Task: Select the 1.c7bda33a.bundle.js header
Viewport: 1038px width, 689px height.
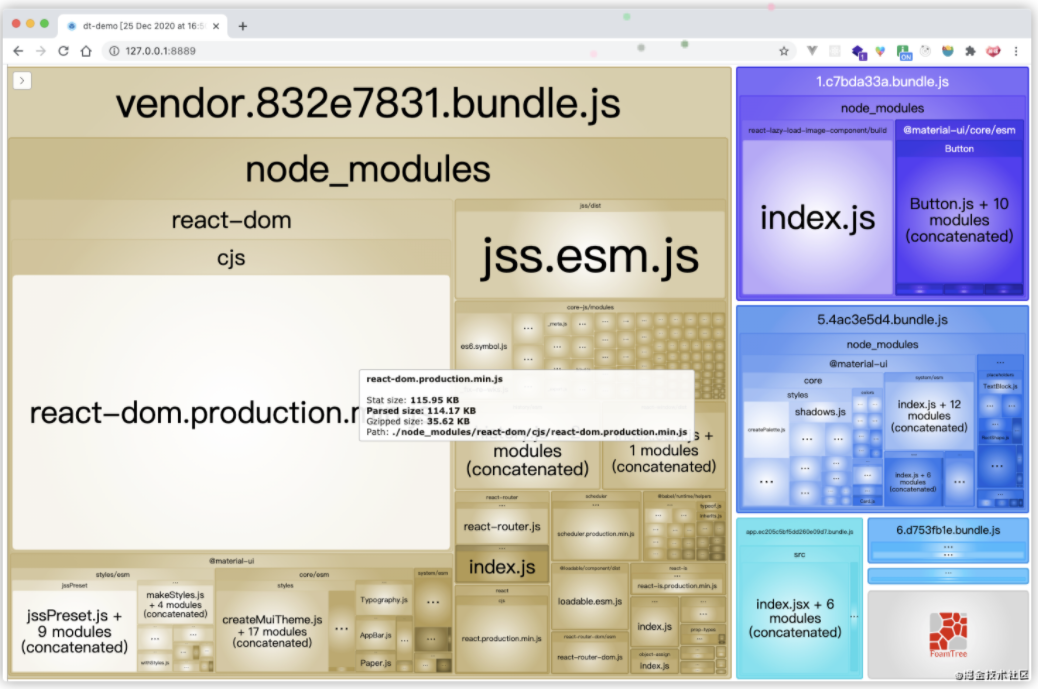Action: click(882, 82)
